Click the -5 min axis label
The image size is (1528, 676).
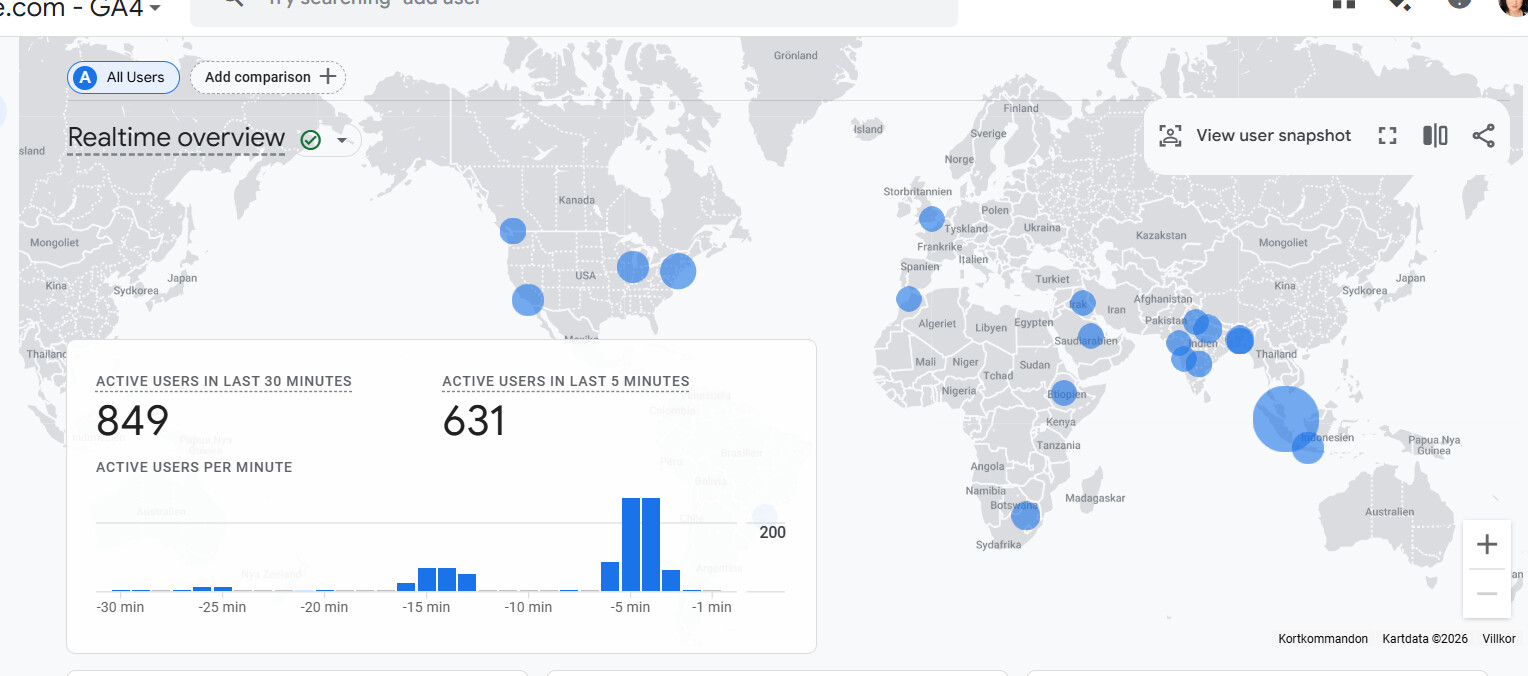[630, 607]
